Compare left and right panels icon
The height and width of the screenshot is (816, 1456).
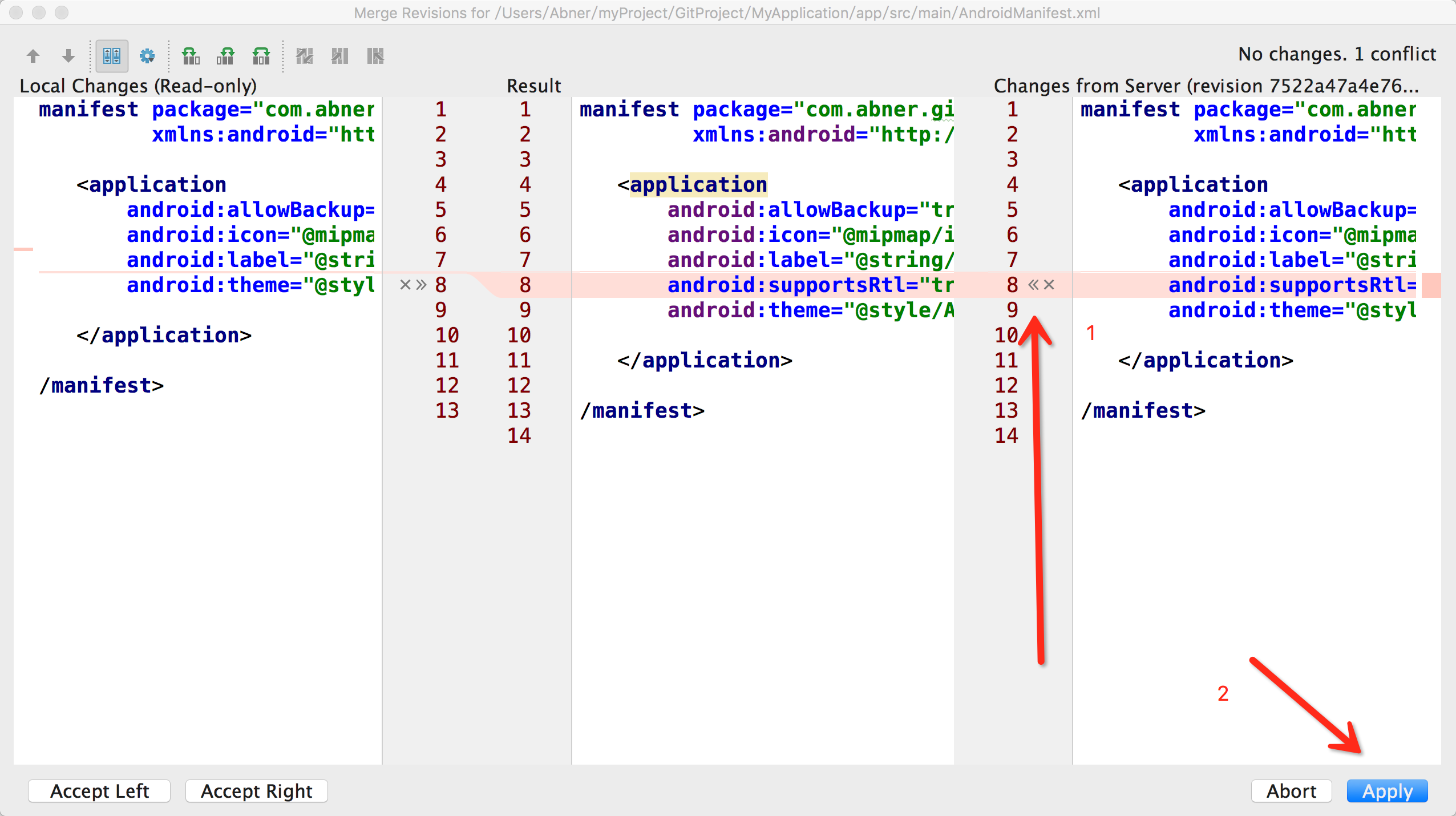(x=261, y=56)
